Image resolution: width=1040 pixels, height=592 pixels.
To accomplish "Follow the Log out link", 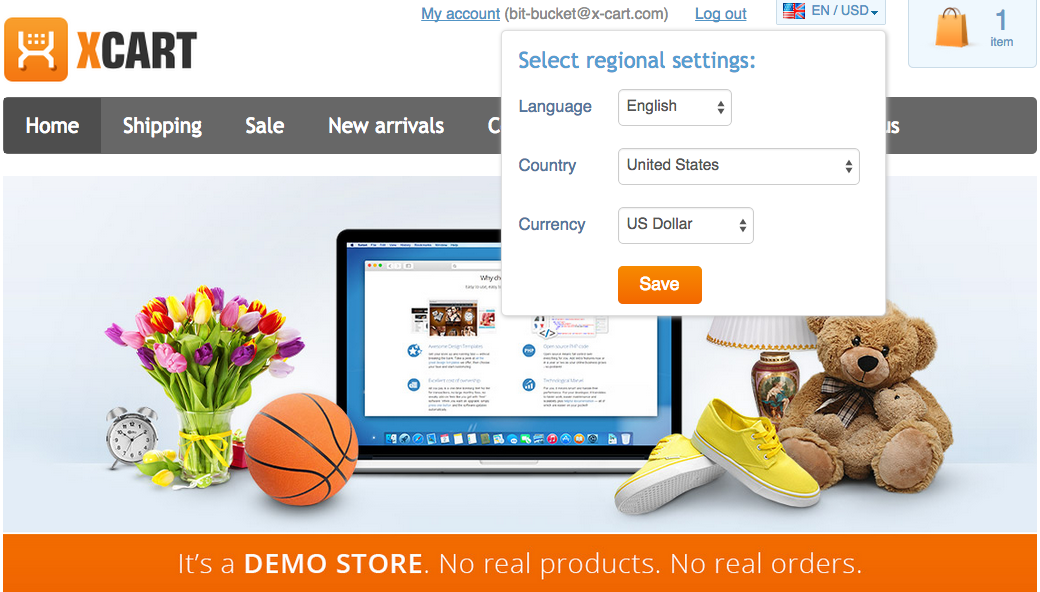I will pos(721,14).
